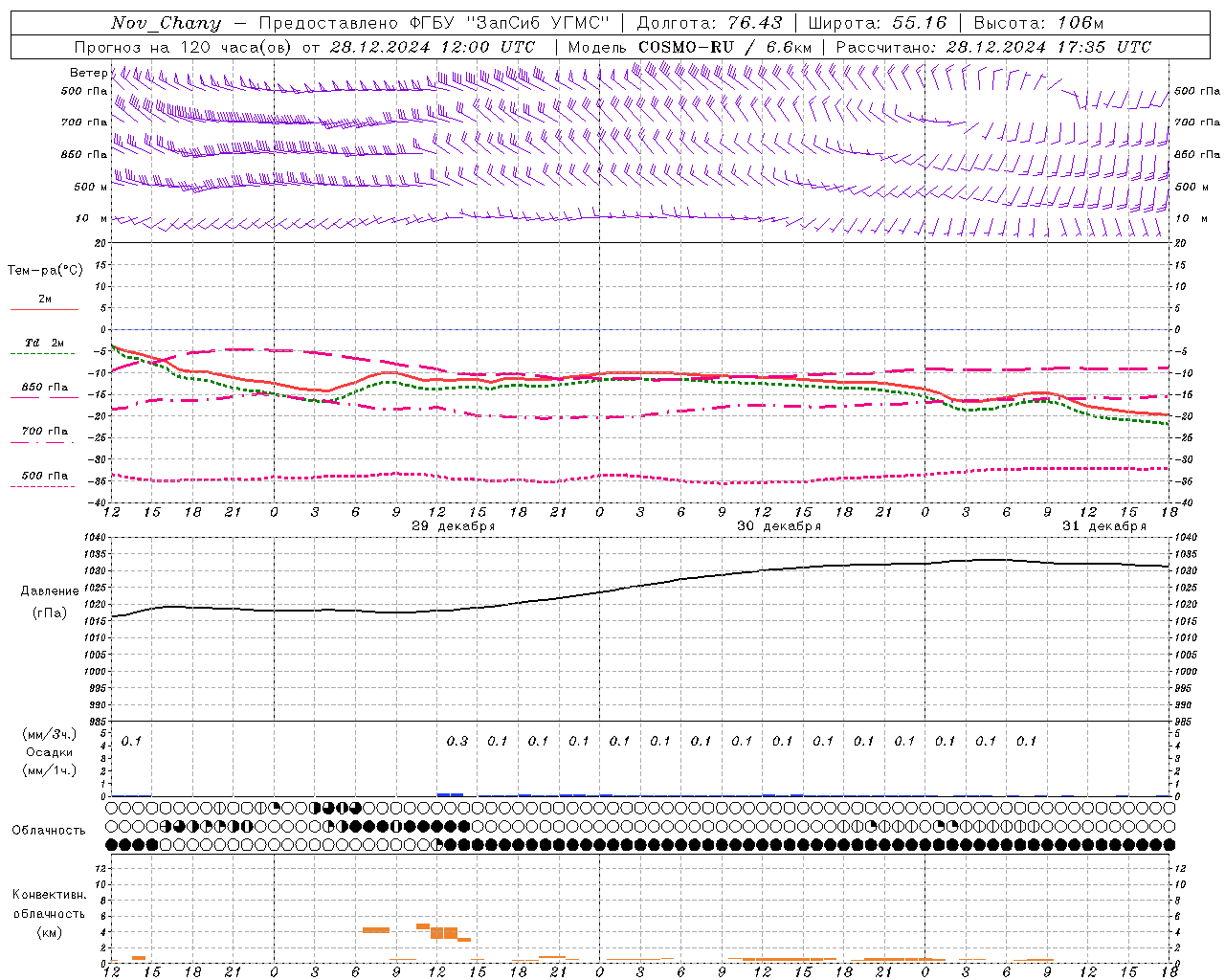
Task: Click the '30 декабря' date label
Action: (778, 526)
